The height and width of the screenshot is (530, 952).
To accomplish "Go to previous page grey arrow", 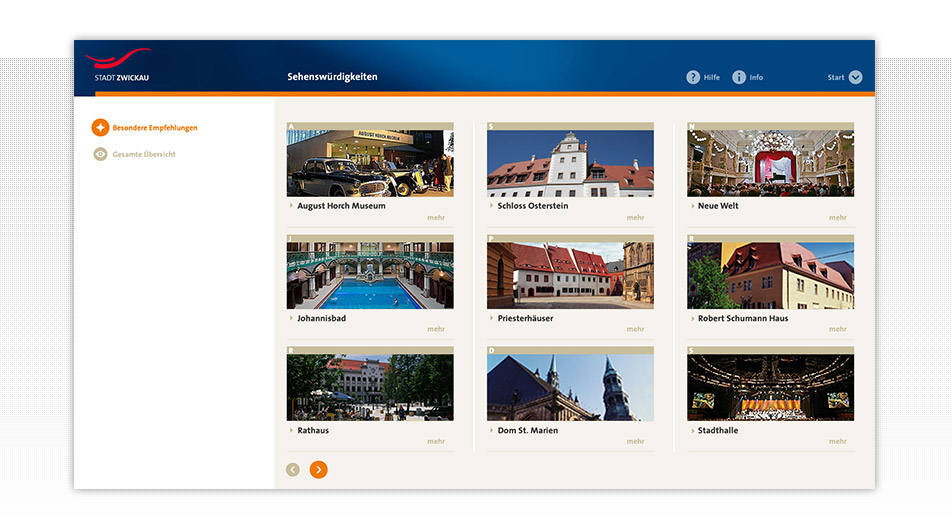I will click(x=292, y=469).
